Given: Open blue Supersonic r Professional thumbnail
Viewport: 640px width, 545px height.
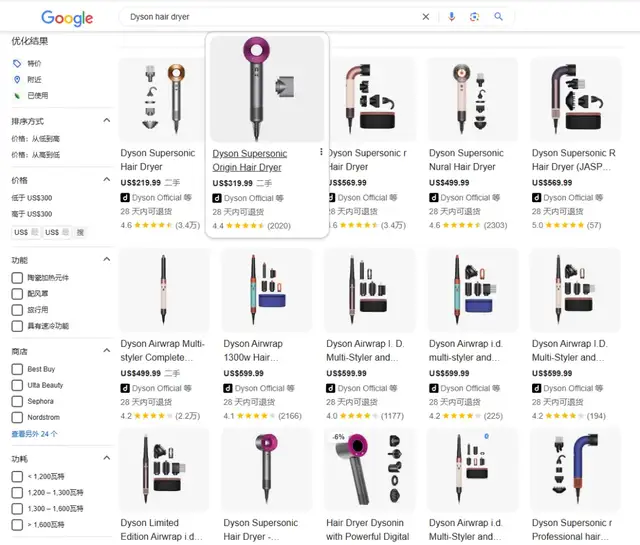Looking at the screenshot, I should (576, 469).
